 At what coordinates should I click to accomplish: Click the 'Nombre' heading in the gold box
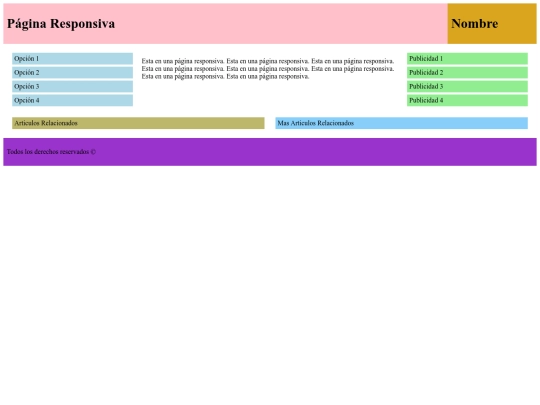475,23
